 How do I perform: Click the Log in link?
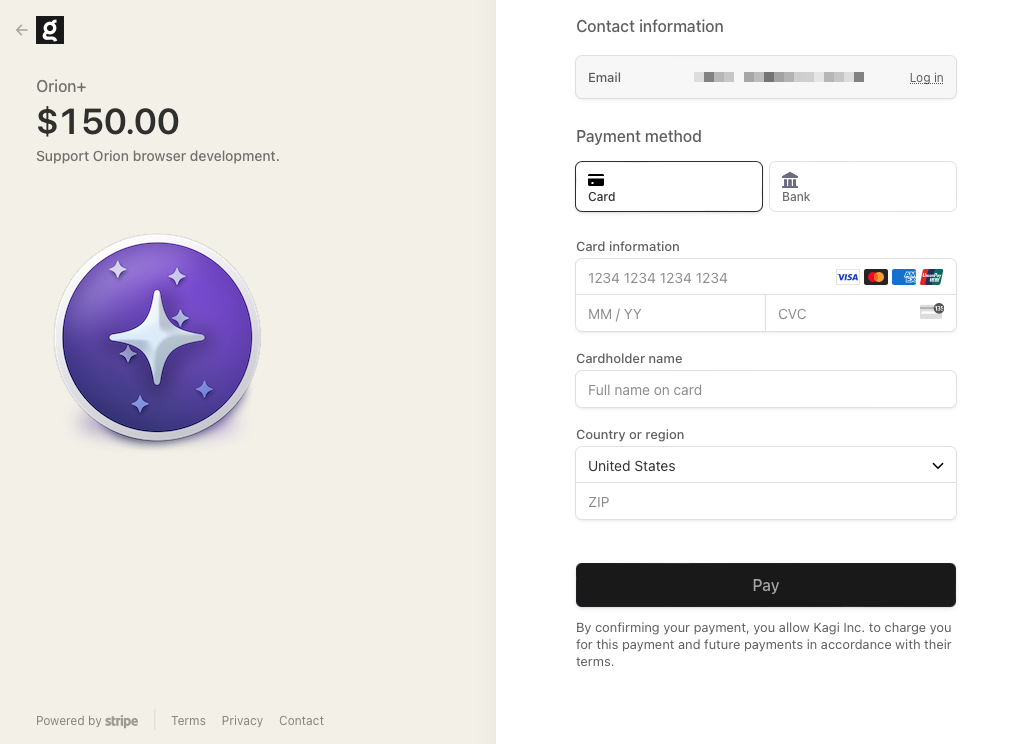tap(926, 78)
